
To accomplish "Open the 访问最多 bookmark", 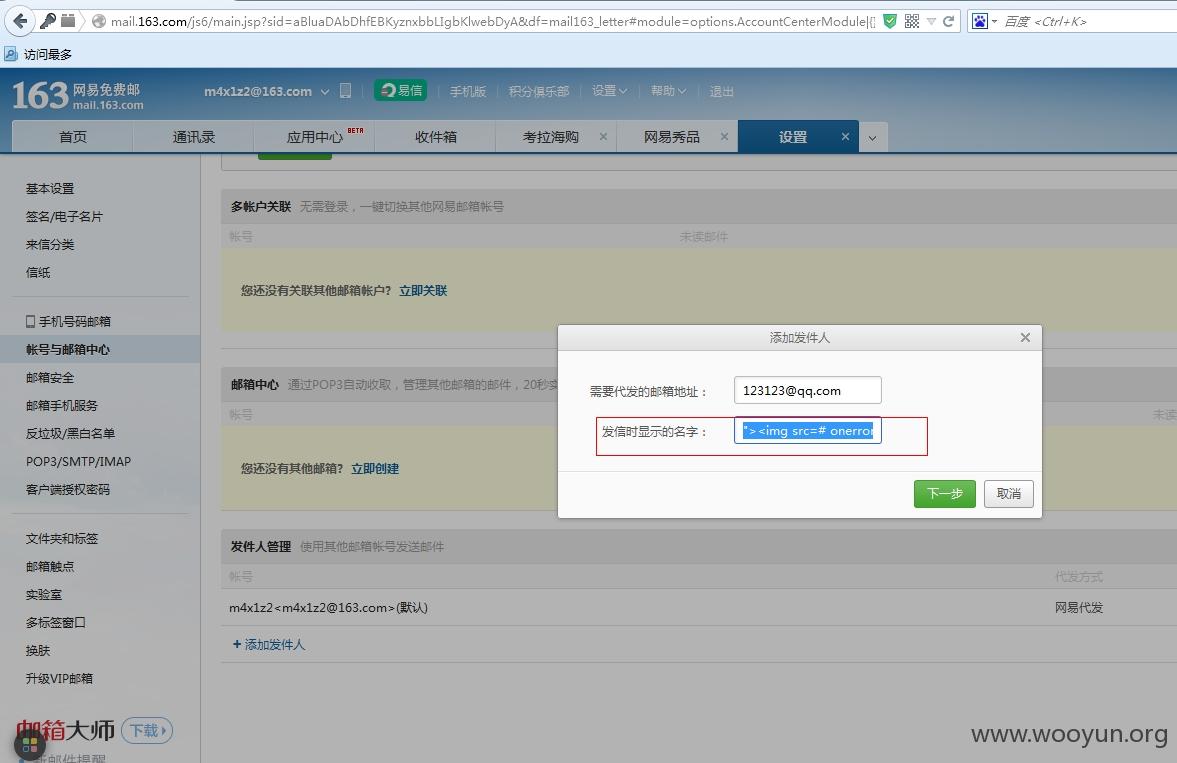I will 38,54.
